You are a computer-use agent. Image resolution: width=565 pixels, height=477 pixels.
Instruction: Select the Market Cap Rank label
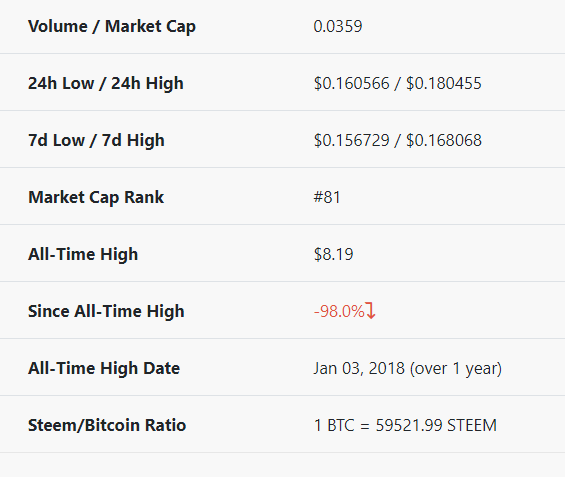96,197
